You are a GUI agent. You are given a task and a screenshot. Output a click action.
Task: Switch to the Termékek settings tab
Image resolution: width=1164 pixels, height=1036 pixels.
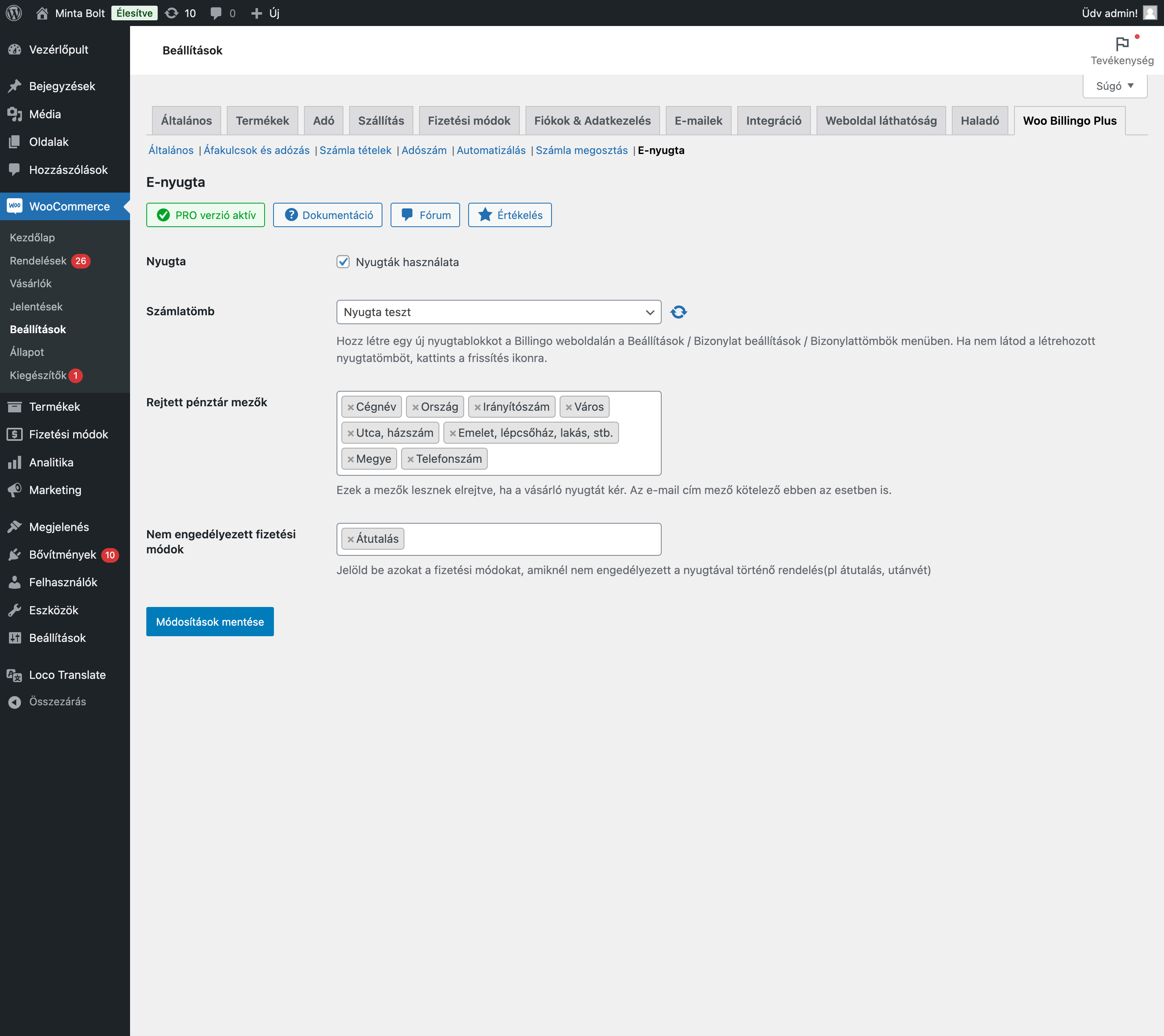coord(263,121)
